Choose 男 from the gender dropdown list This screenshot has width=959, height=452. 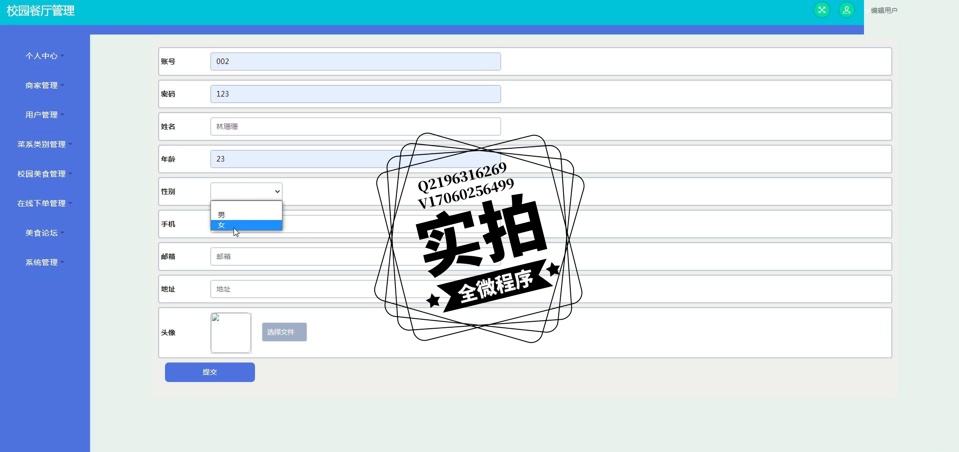[x=246, y=215]
